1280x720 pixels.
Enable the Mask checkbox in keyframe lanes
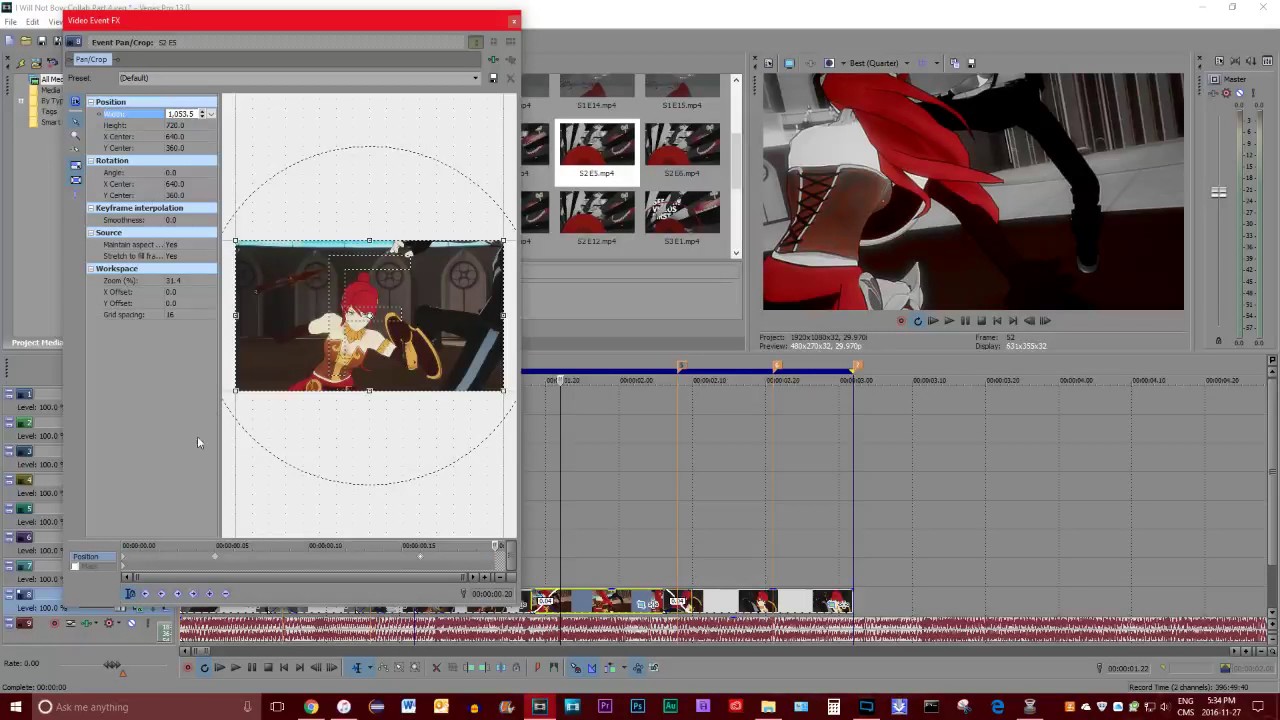(75, 567)
